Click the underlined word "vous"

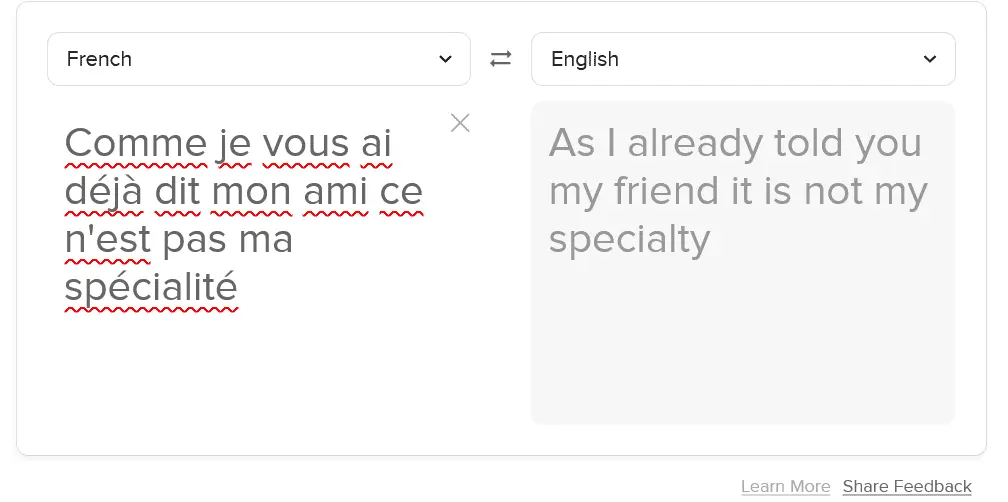(306, 143)
